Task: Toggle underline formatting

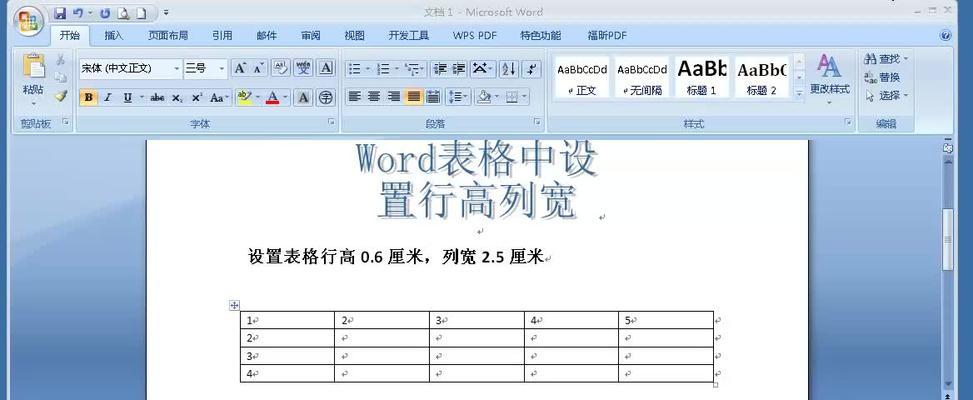Action: pyautogui.click(x=128, y=97)
